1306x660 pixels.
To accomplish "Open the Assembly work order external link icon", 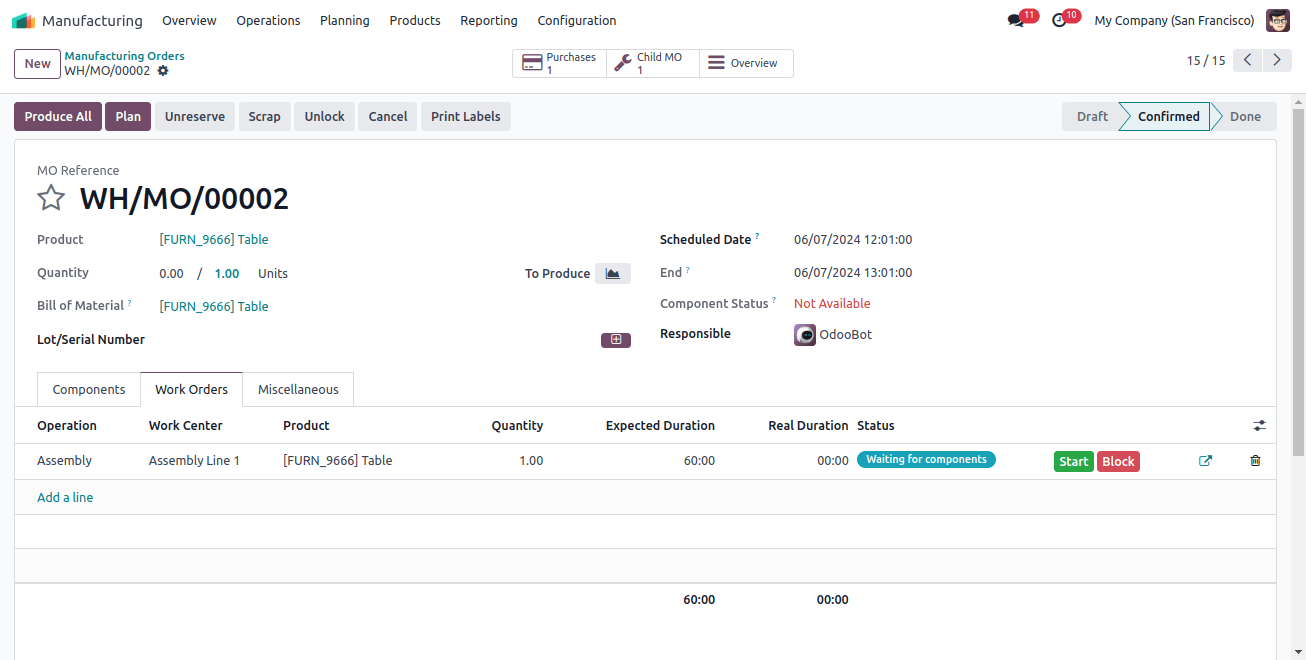I will (1205, 461).
